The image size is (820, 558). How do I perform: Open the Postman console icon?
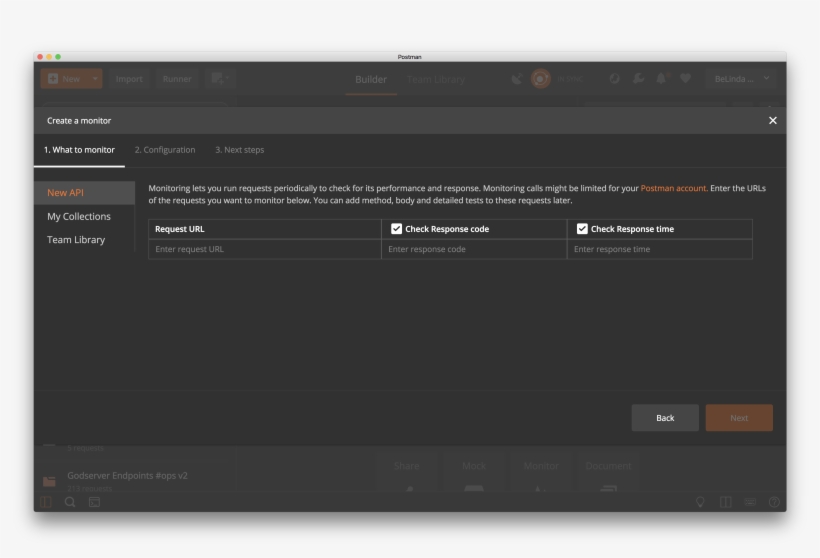[x=94, y=502]
